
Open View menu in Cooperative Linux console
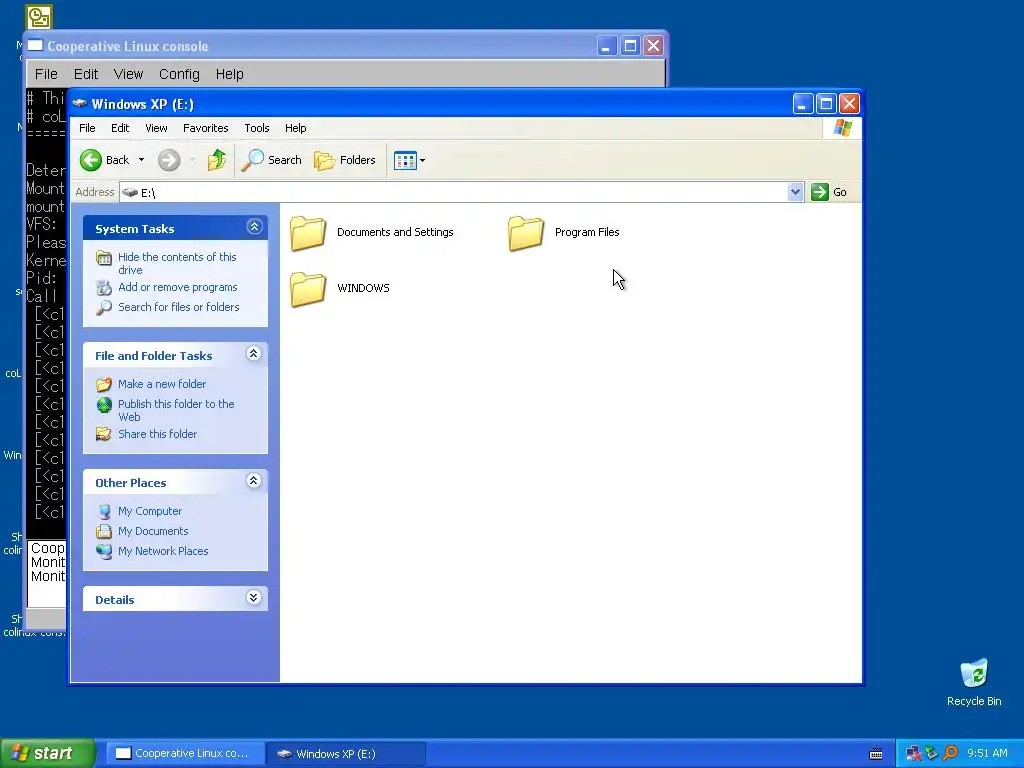tap(128, 74)
